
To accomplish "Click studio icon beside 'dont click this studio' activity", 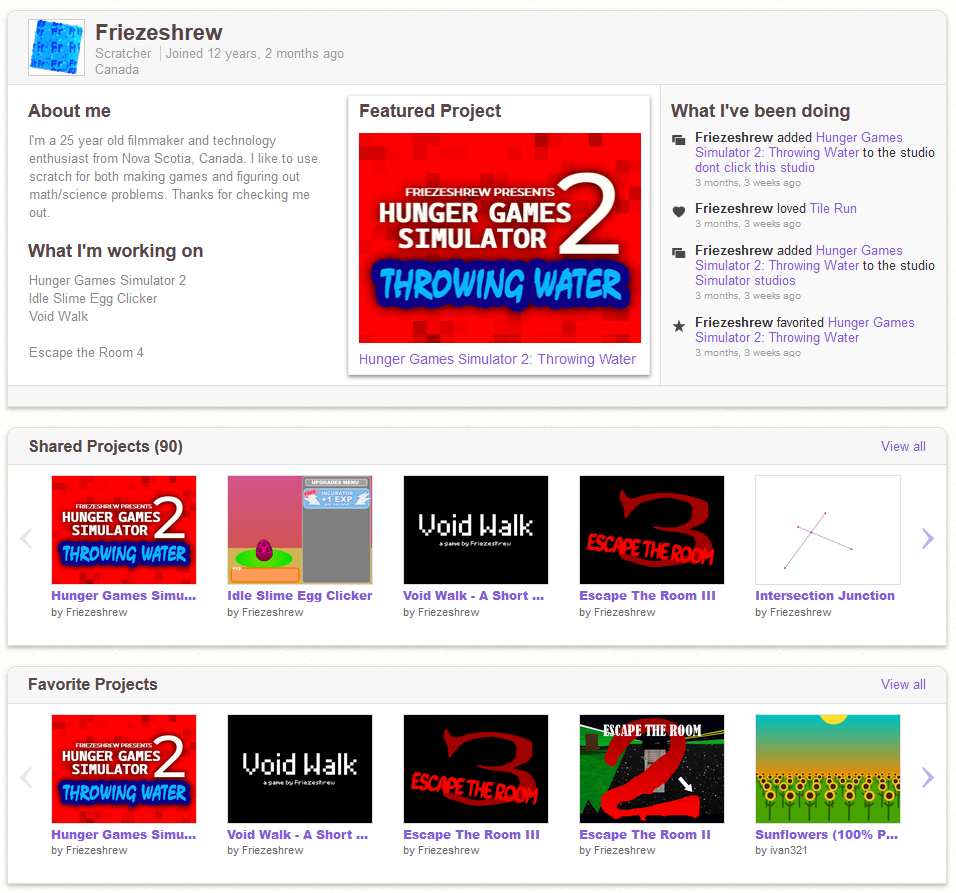I will pos(679,140).
